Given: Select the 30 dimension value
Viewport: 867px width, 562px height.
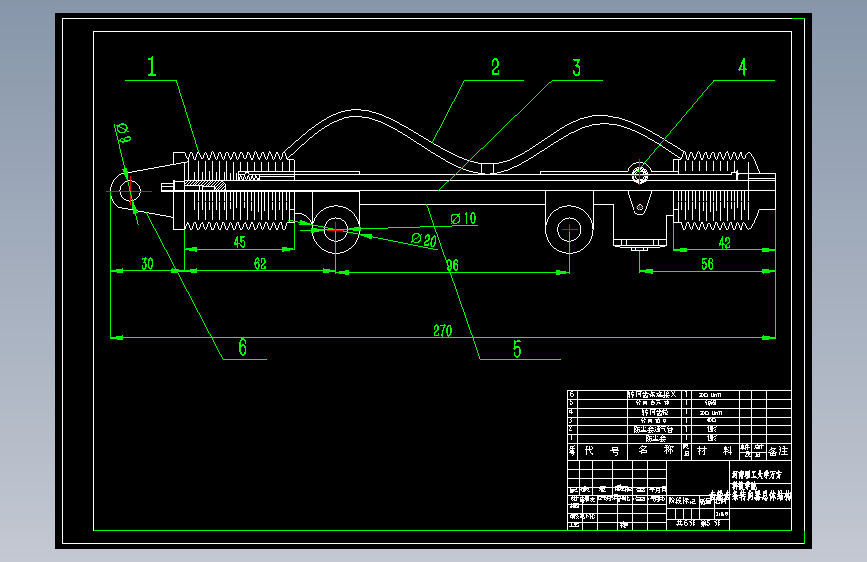Looking at the screenshot, I should [x=147, y=264].
